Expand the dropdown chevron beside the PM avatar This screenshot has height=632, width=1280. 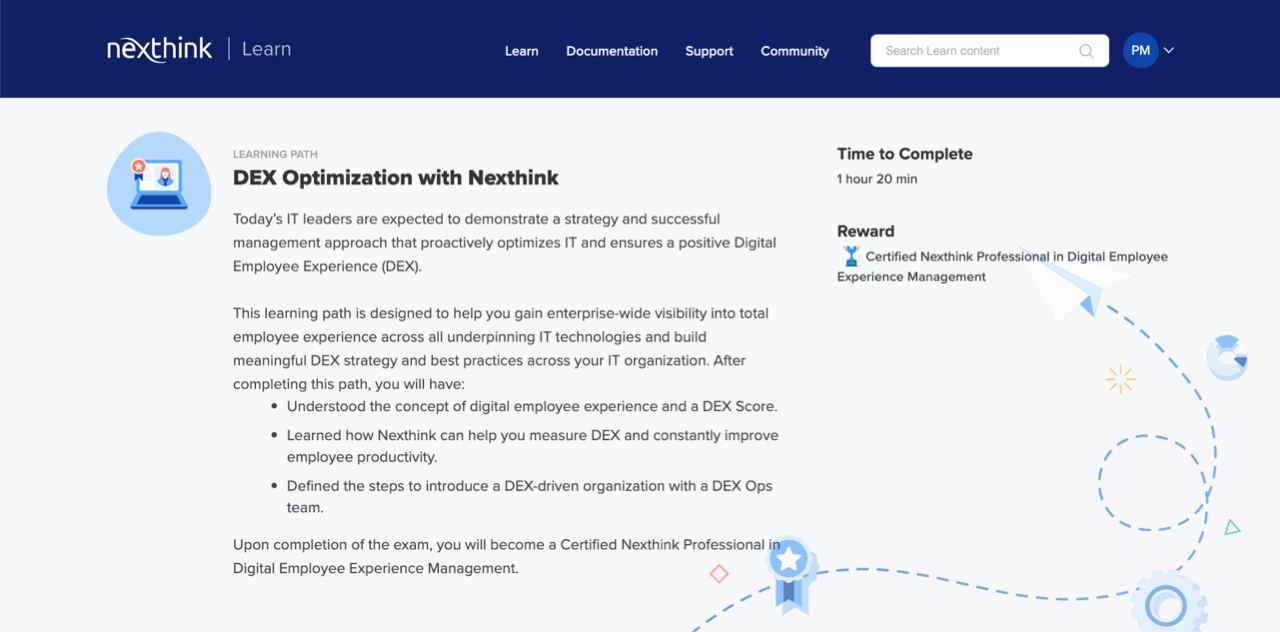[1168, 50]
